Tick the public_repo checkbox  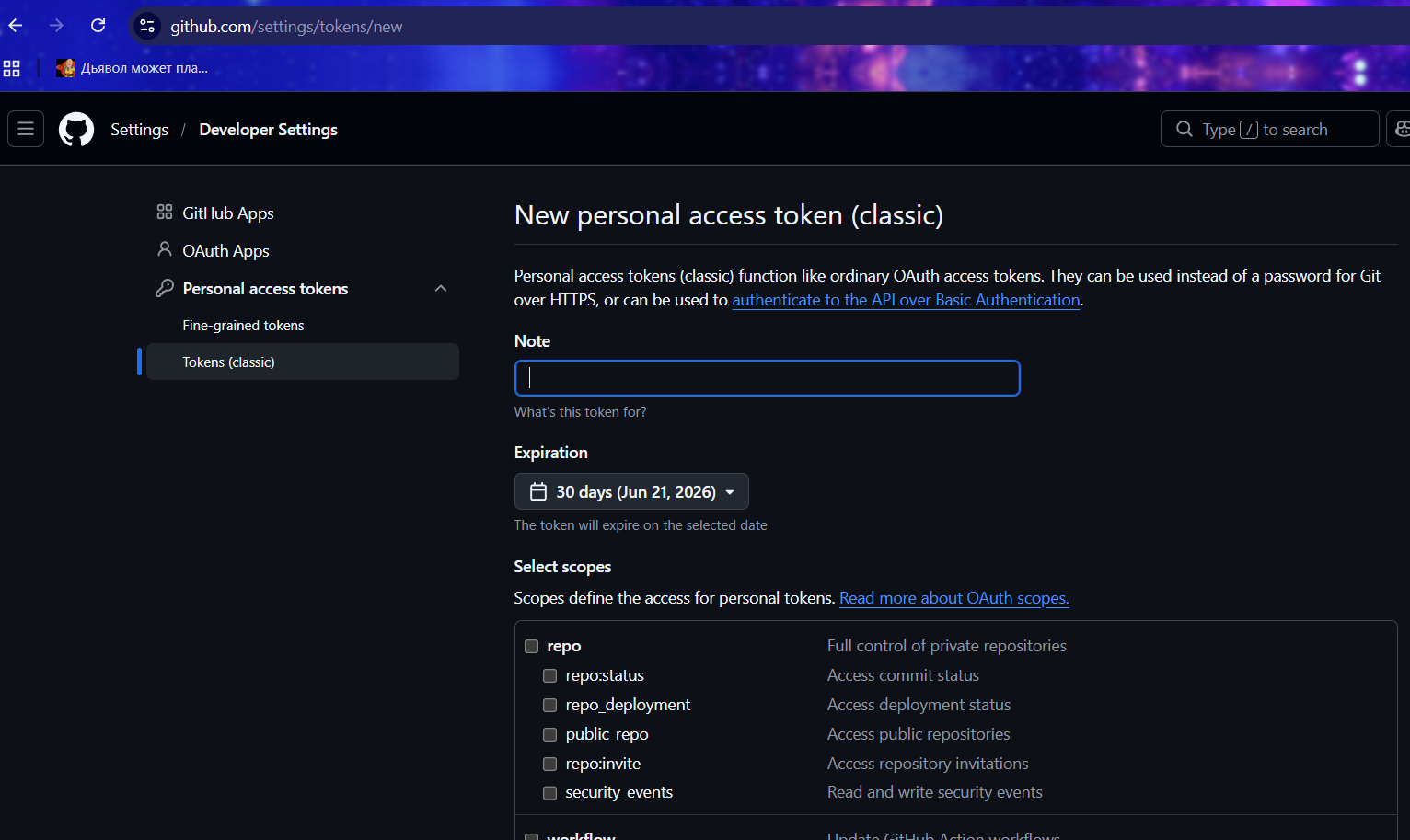(549, 734)
